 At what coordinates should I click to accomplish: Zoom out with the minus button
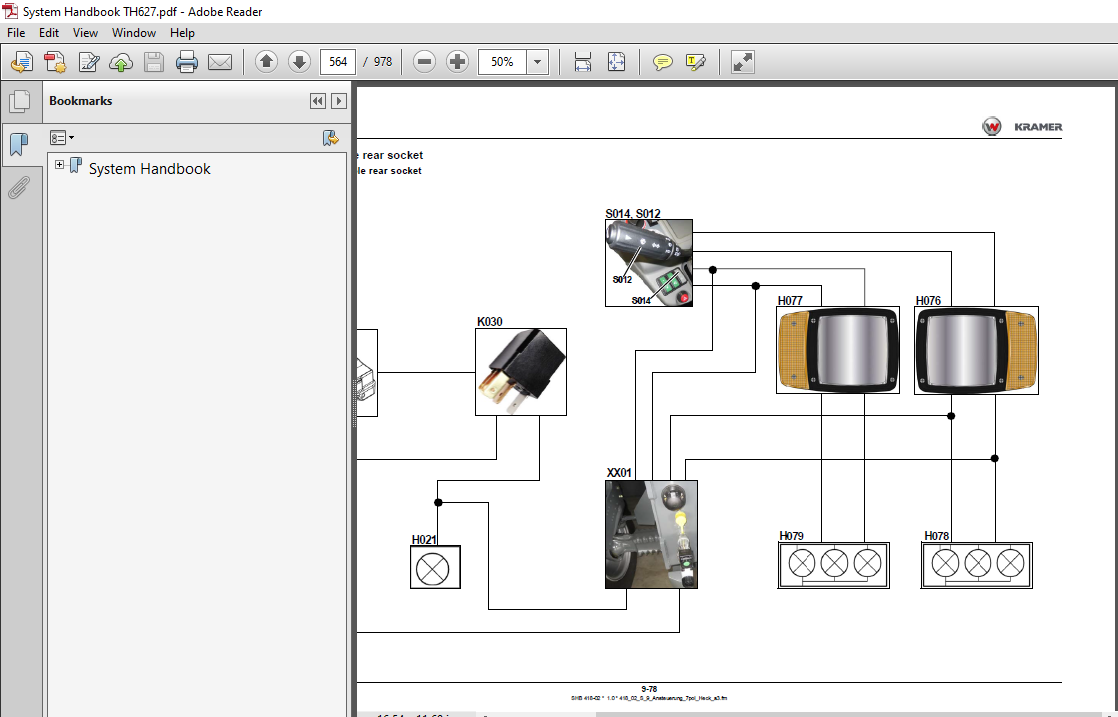[x=424, y=62]
